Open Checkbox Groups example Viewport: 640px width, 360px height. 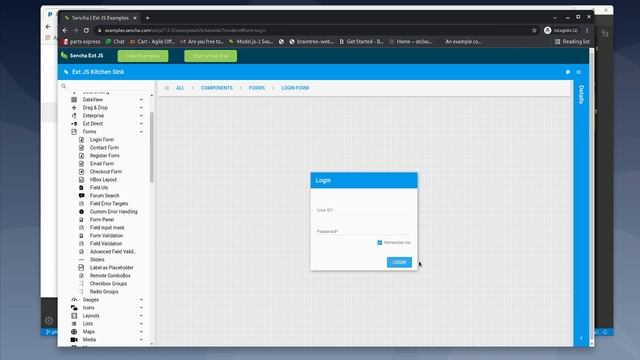(108, 284)
